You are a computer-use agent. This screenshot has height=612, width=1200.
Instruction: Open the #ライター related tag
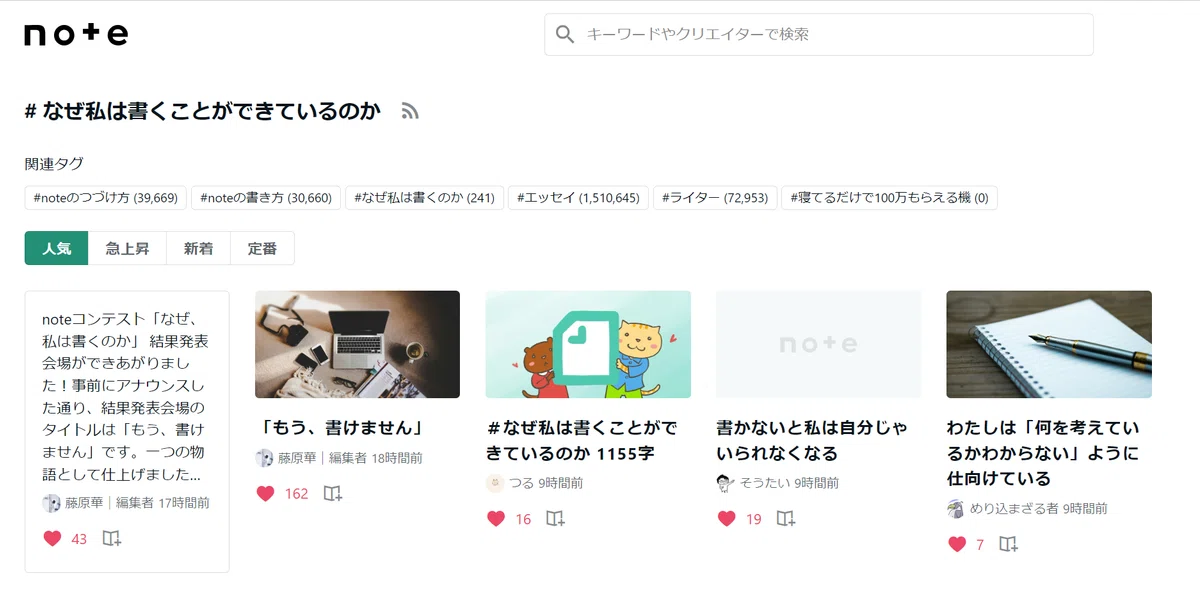715,198
